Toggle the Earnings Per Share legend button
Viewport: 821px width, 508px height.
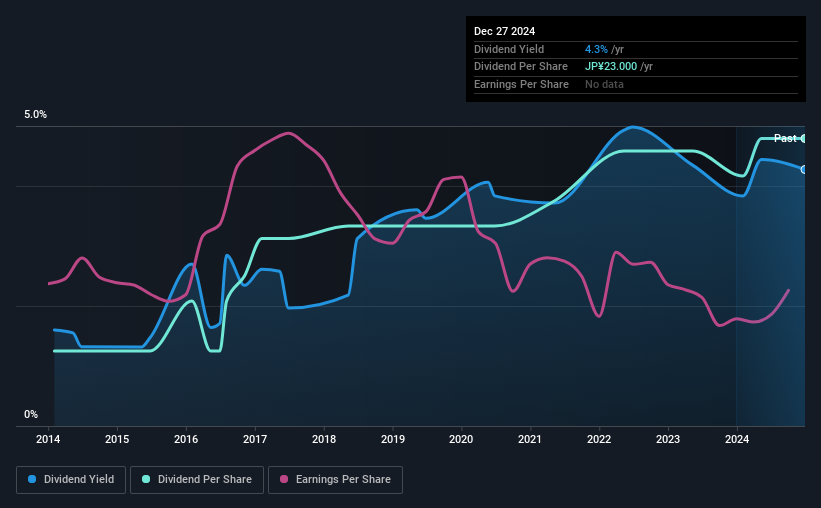pyautogui.click(x=335, y=480)
